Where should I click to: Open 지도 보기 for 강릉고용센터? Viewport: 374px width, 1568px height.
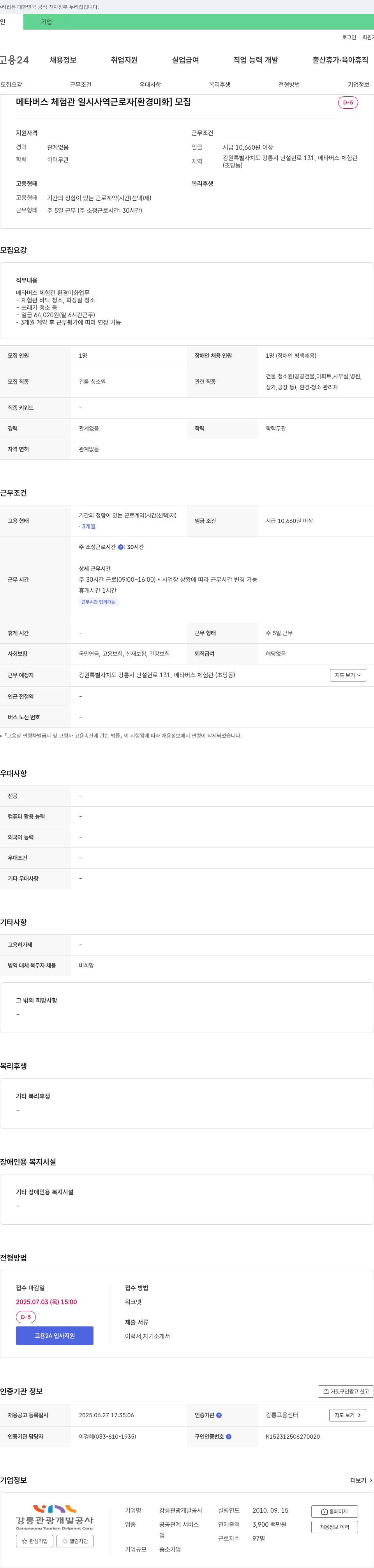pyautogui.click(x=347, y=1415)
